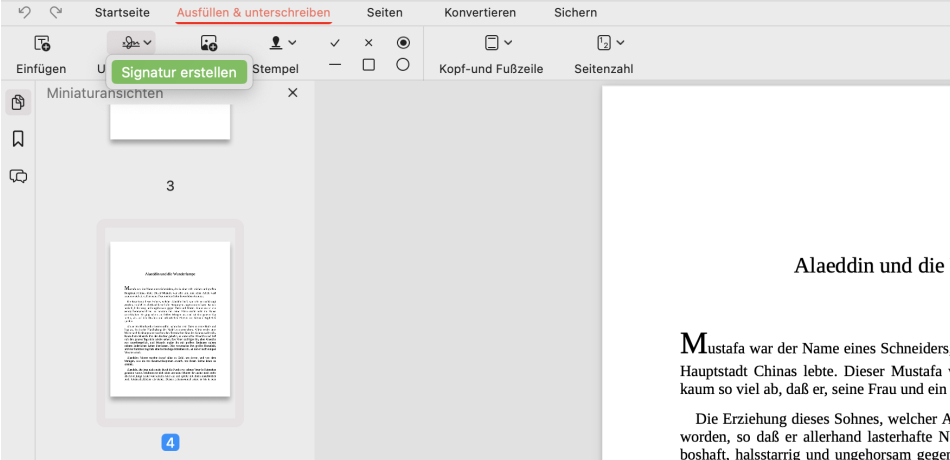Screen dimensions: 950x460
Task: Open the Seitenzahl page number dropdown
Action: point(619,43)
